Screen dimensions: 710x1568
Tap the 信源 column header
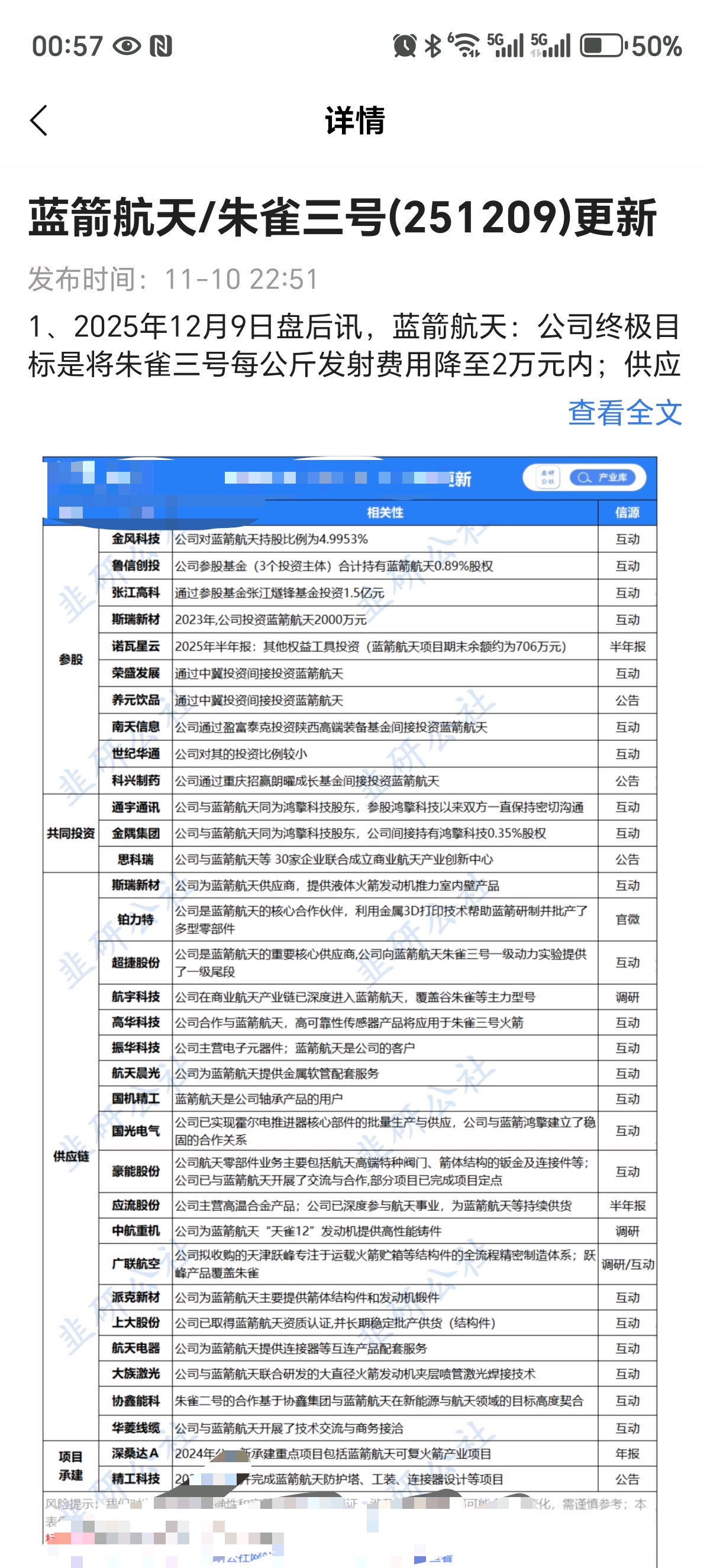(x=627, y=512)
